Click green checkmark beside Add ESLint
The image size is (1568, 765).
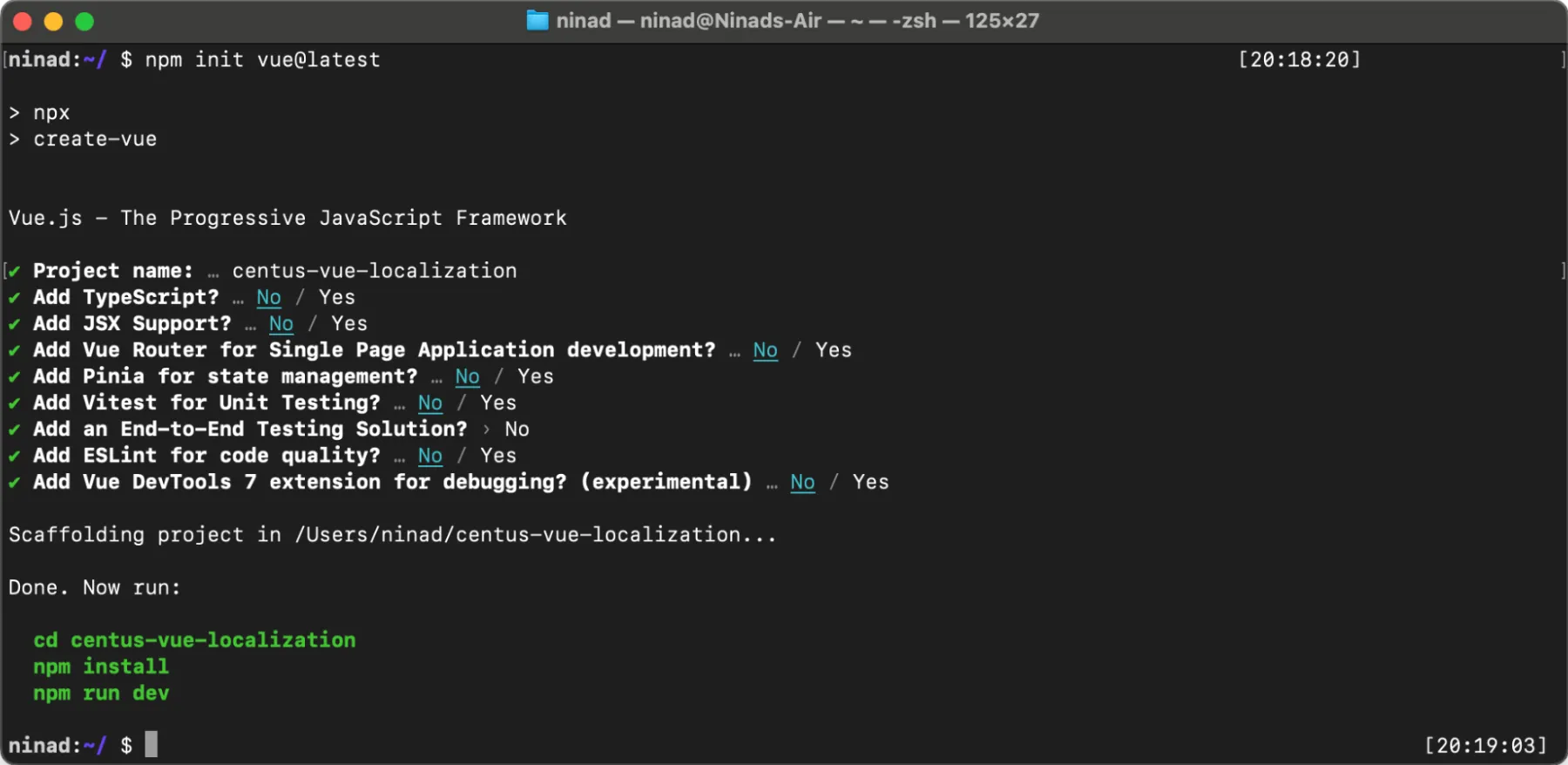[15, 457]
